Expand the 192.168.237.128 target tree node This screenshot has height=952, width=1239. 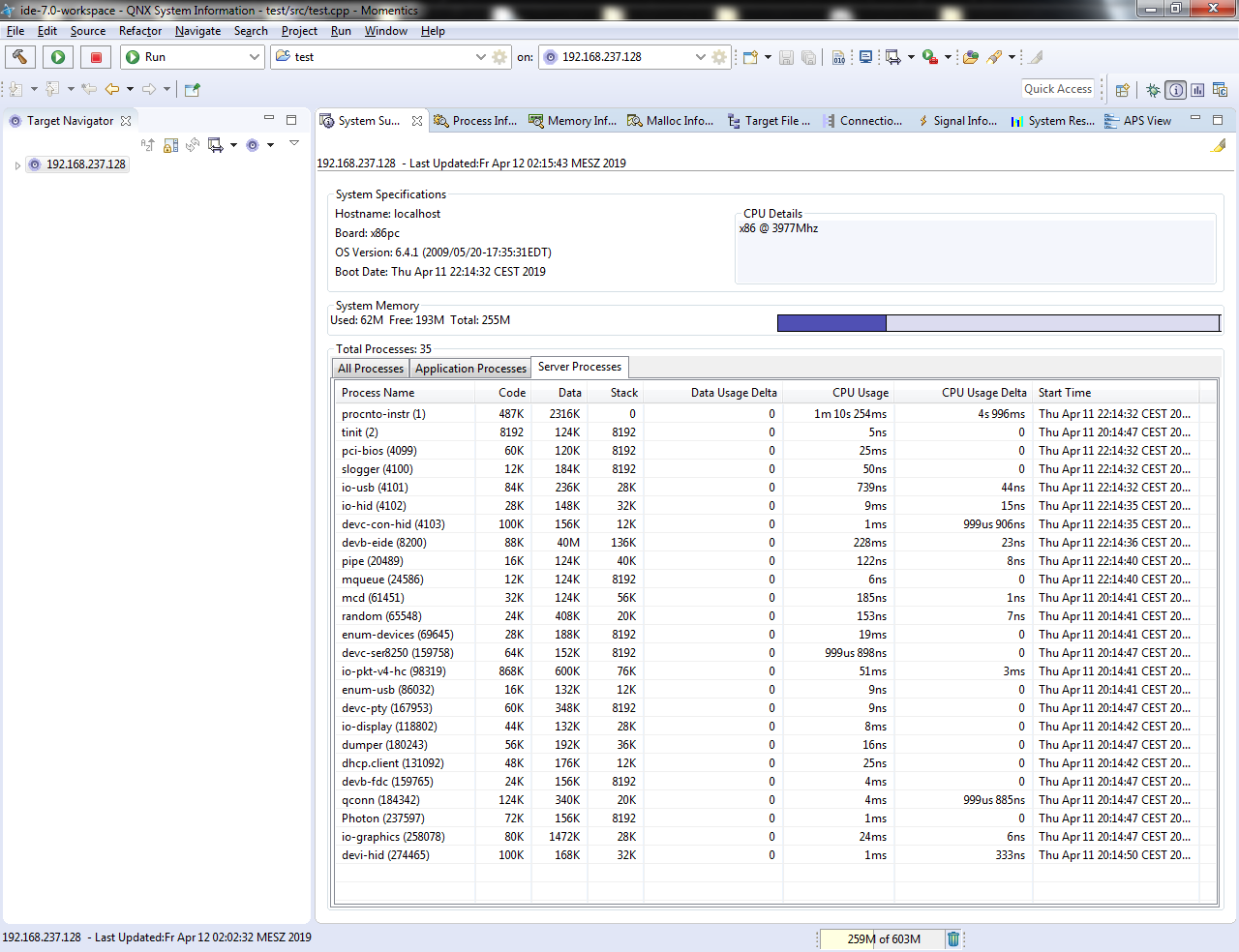17,165
